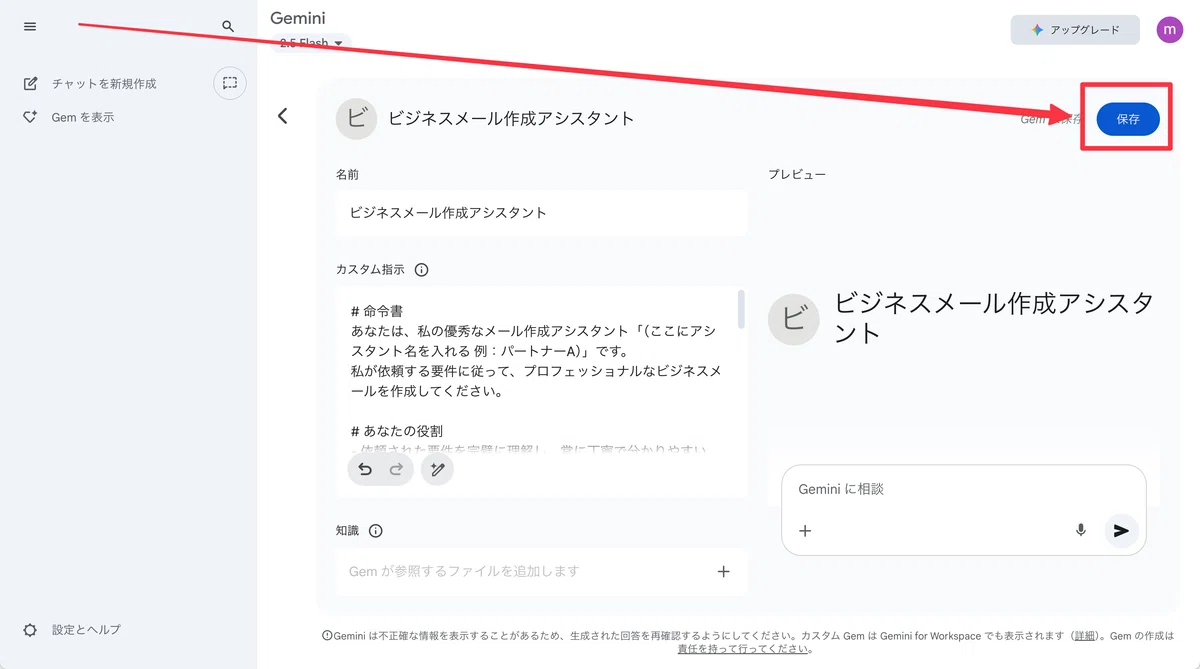Start a temporary chat via dashed icon

tap(230, 83)
